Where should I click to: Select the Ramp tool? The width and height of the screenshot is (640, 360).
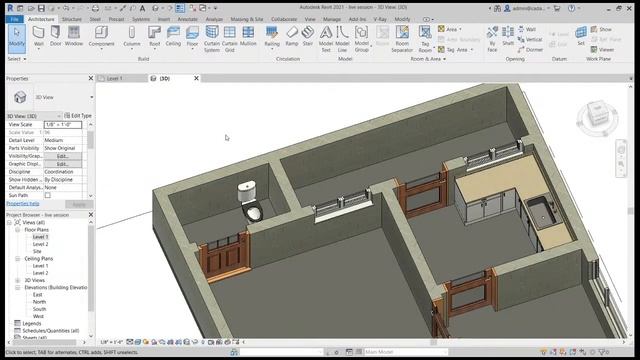click(x=292, y=36)
